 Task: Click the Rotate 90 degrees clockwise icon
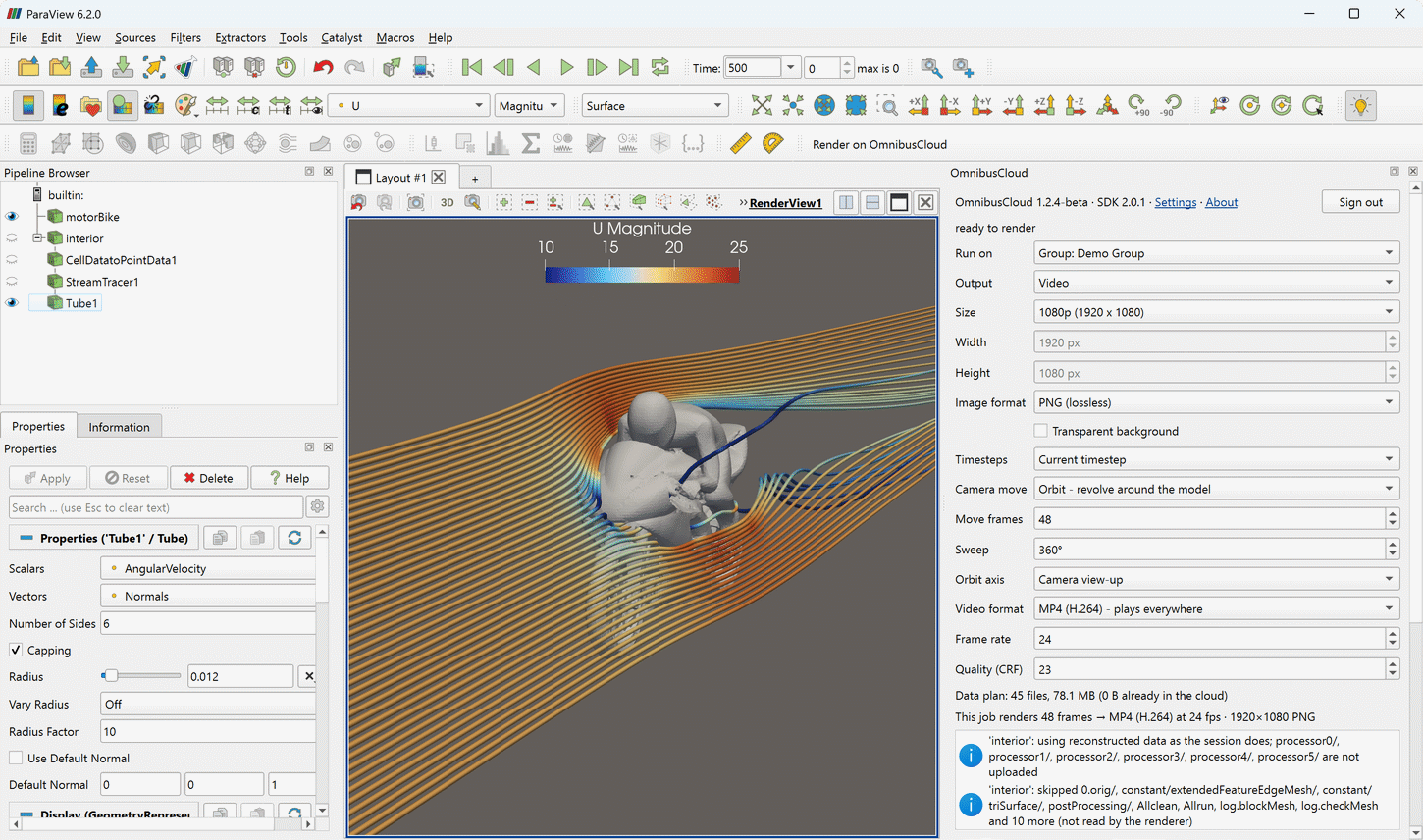1139,105
